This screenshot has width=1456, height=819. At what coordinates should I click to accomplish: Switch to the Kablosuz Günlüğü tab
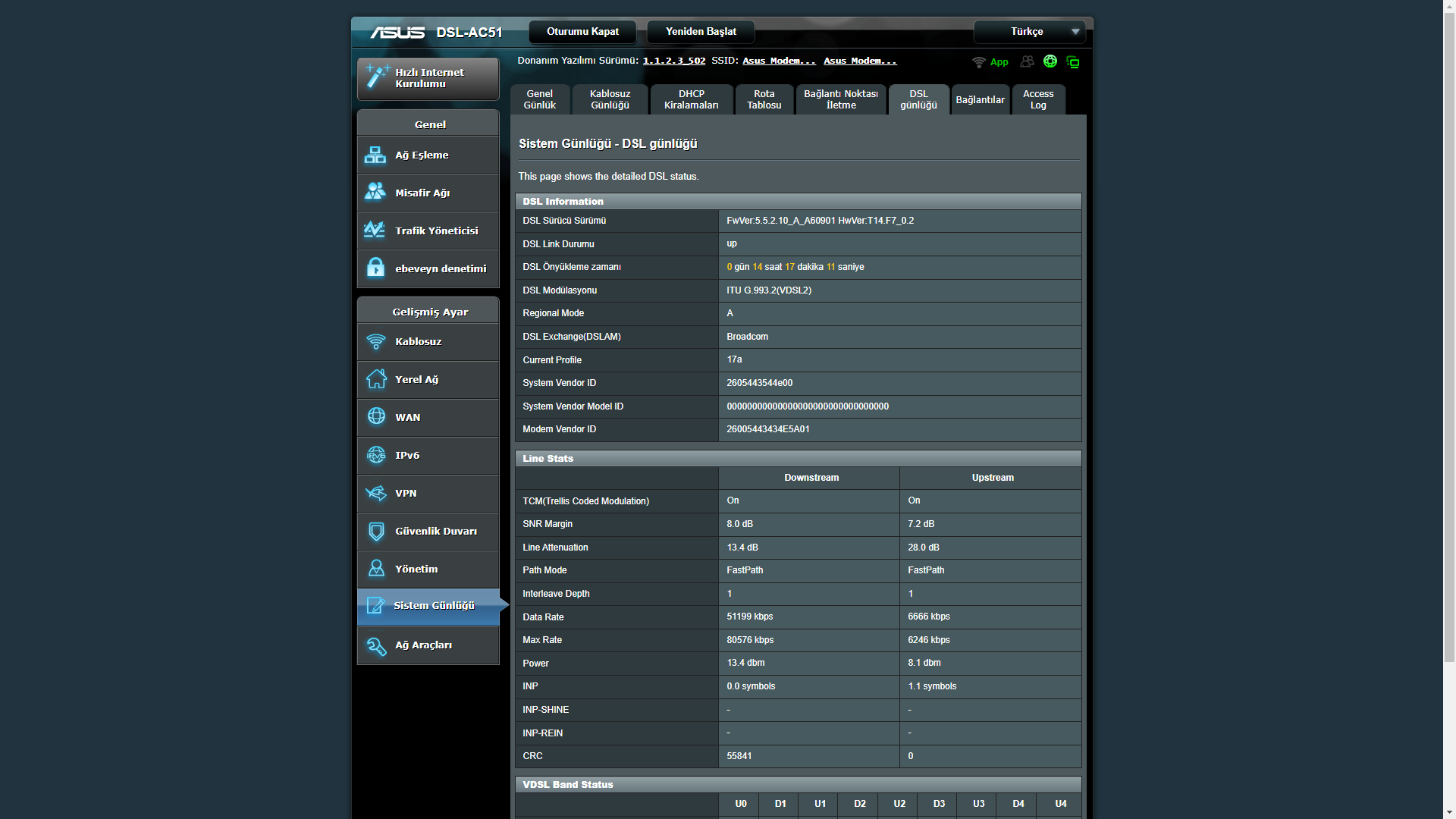[610, 99]
